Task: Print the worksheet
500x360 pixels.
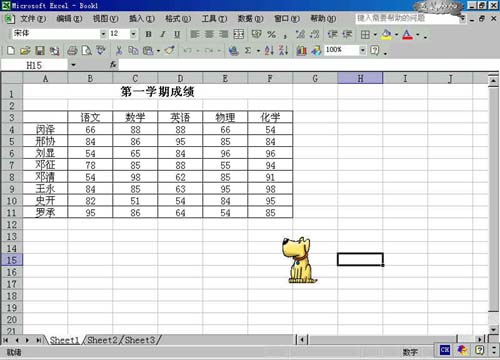Action: pos(72,50)
